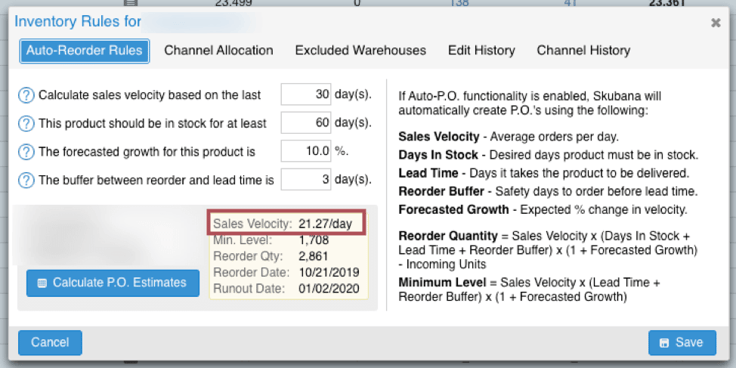Open help icon for forecasted growth
Image resolution: width=736 pixels, height=368 pixels.
[x=26, y=152]
